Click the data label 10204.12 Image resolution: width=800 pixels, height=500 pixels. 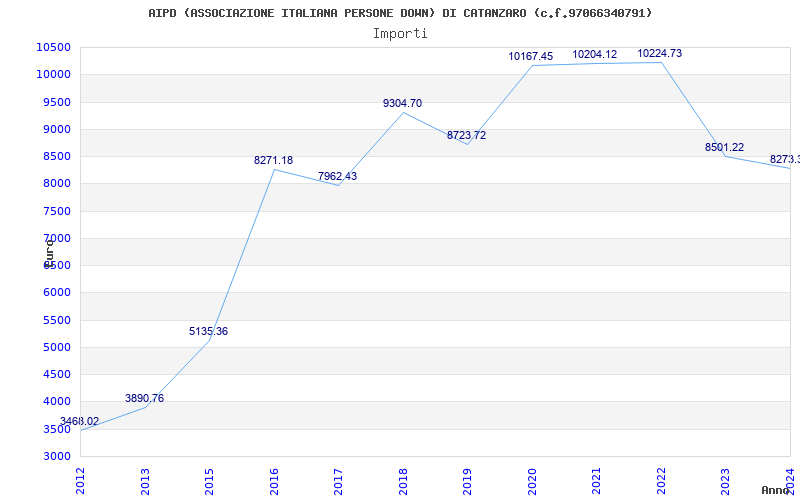pyautogui.click(x=595, y=54)
